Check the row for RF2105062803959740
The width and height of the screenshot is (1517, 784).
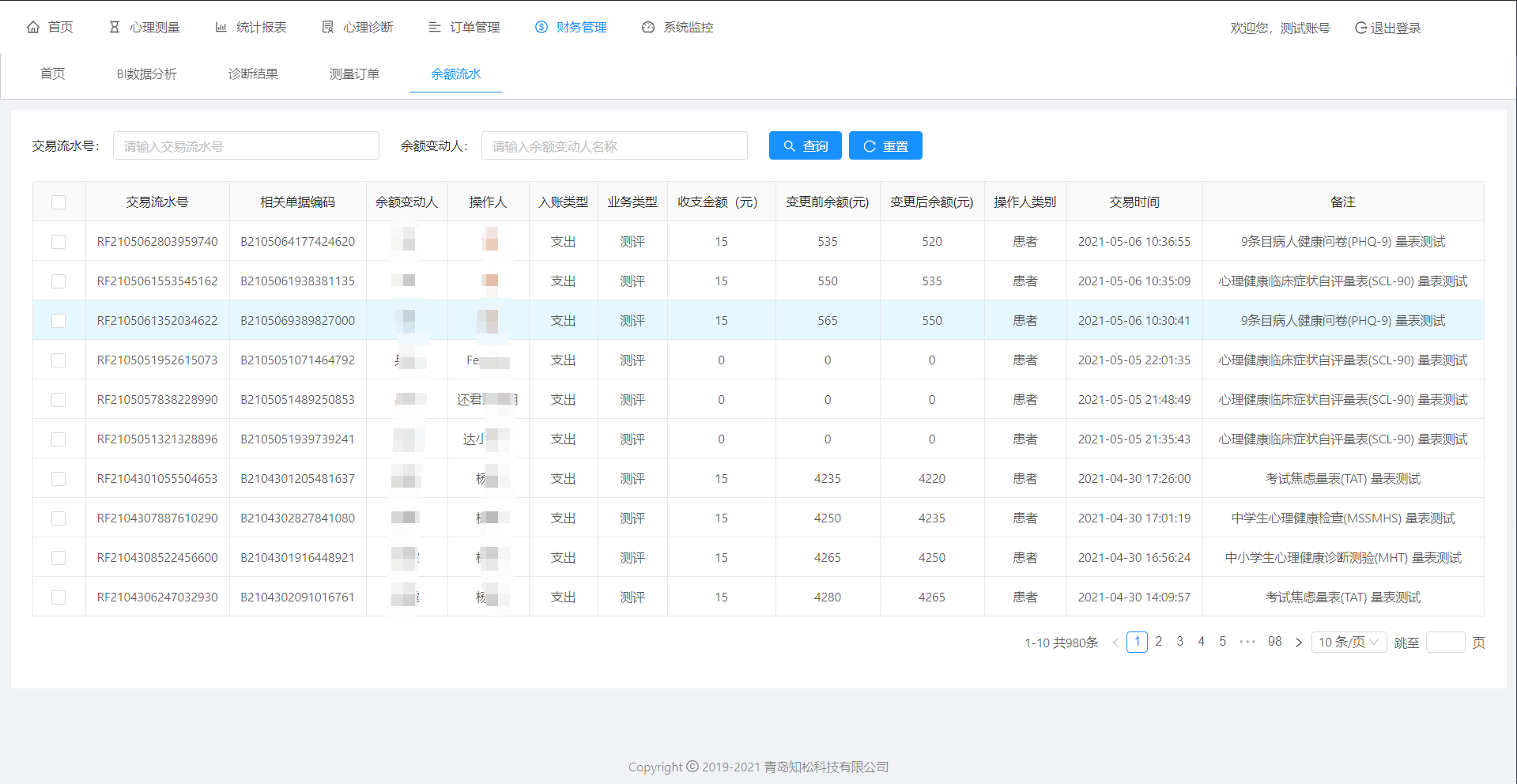point(58,242)
